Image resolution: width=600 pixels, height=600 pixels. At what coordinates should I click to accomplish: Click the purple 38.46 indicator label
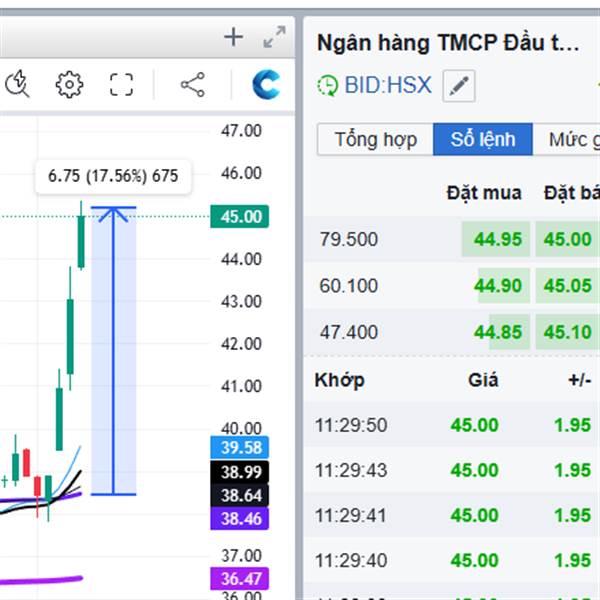[240, 519]
